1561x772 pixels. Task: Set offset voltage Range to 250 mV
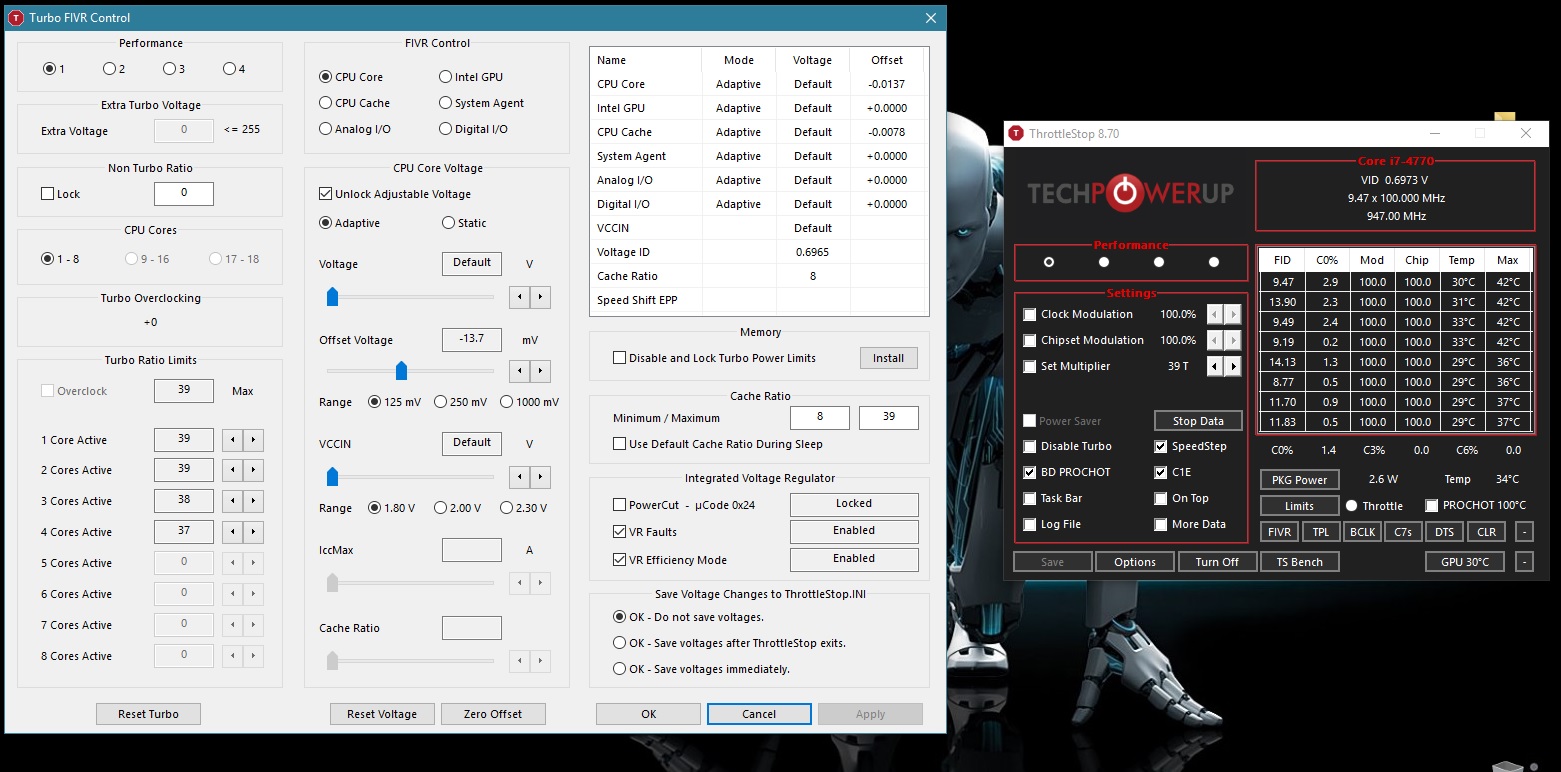[x=441, y=402]
